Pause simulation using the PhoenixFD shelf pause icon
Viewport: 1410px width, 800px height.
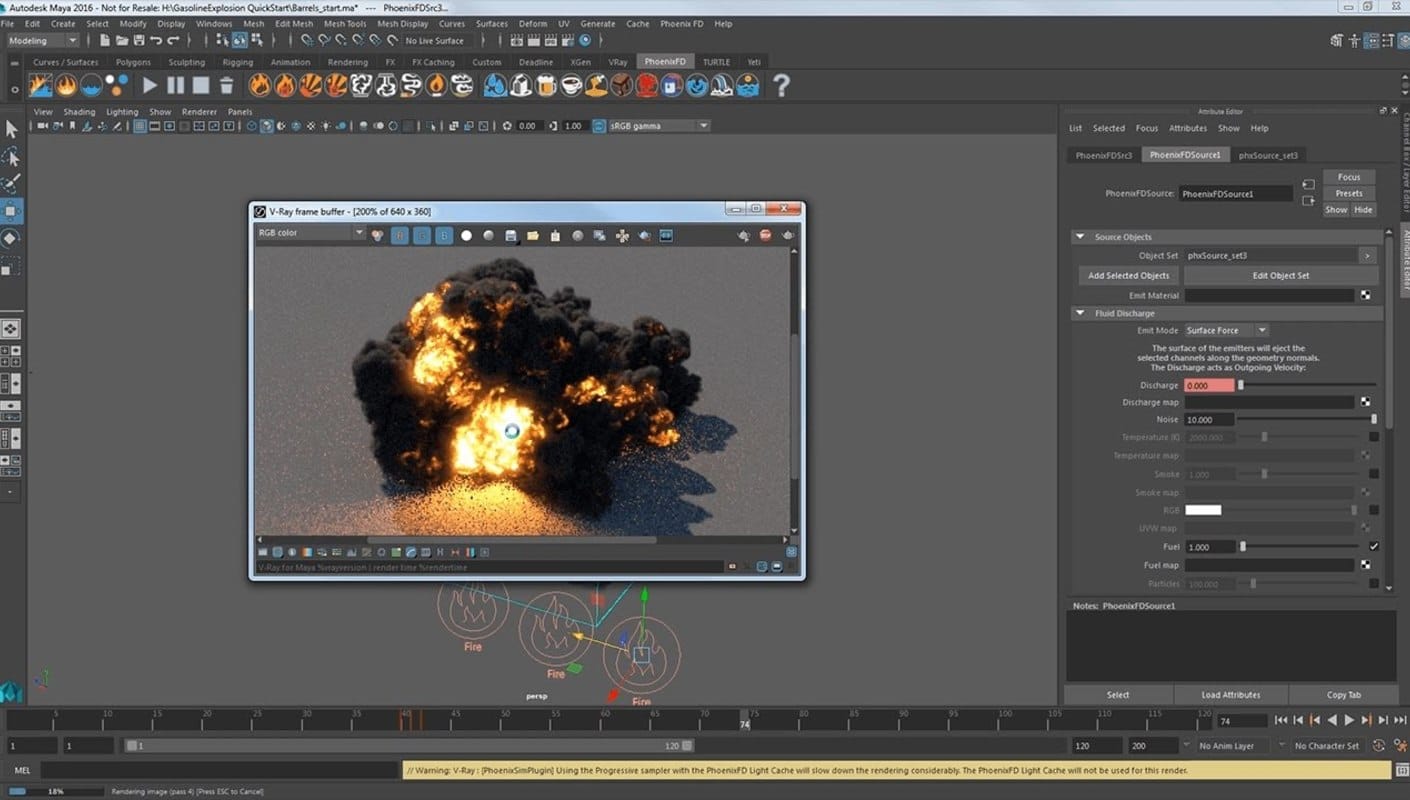176,86
